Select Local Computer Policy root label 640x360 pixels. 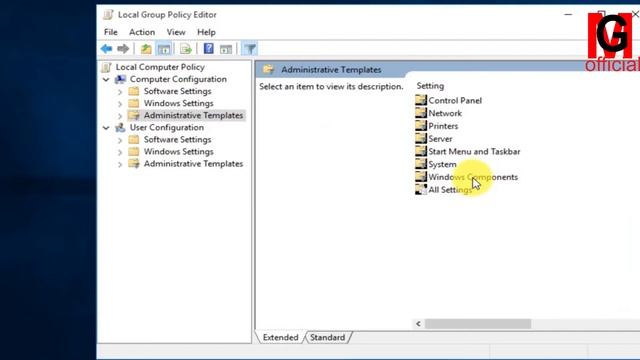point(160,67)
